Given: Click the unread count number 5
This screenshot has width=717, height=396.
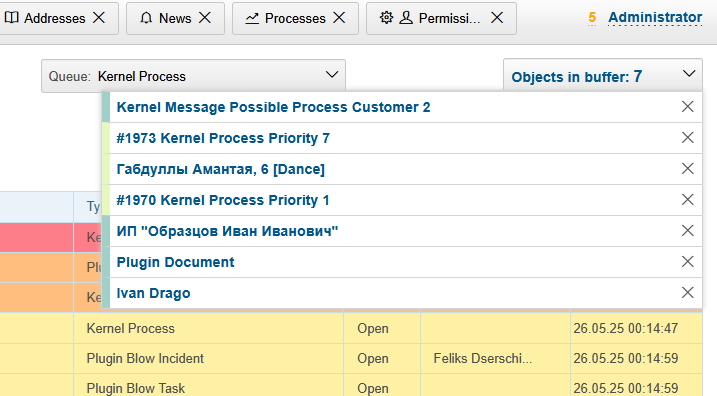Looking at the screenshot, I should pyautogui.click(x=592, y=18).
